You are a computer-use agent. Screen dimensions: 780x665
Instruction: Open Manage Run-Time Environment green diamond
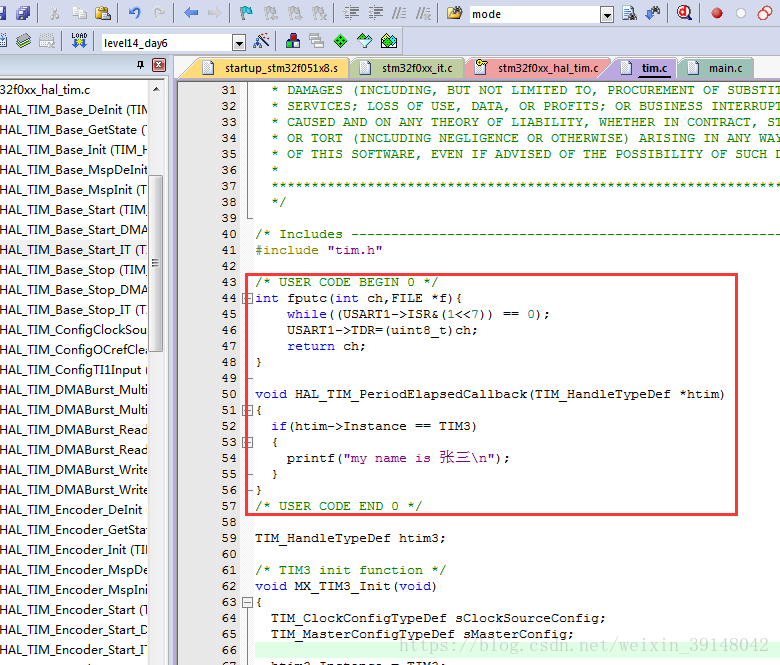341,41
